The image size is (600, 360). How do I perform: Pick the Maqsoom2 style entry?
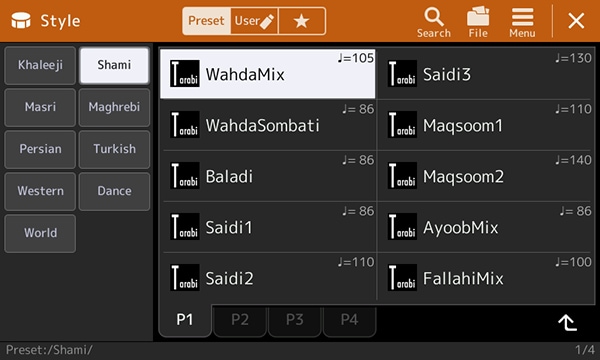click(x=486, y=176)
